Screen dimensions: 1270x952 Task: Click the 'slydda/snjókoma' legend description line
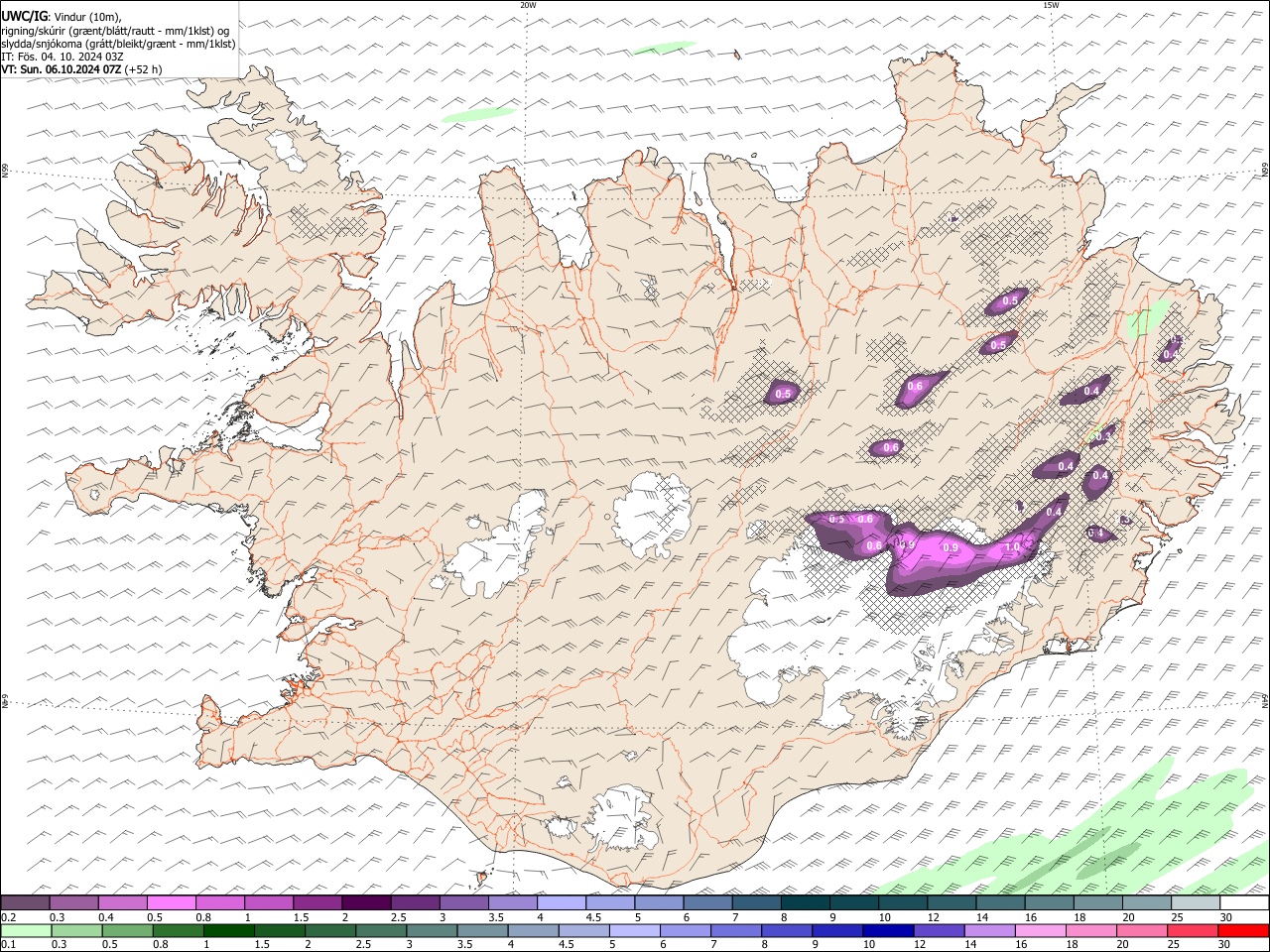pos(118,44)
